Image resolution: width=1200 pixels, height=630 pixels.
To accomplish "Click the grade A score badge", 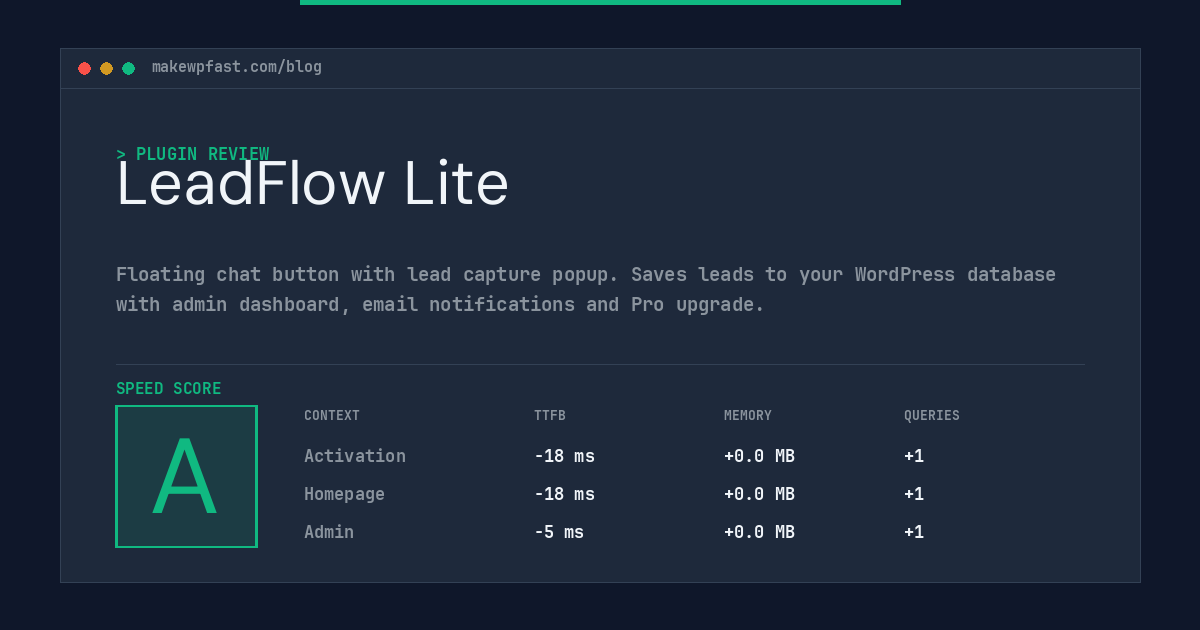I will tap(187, 476).
